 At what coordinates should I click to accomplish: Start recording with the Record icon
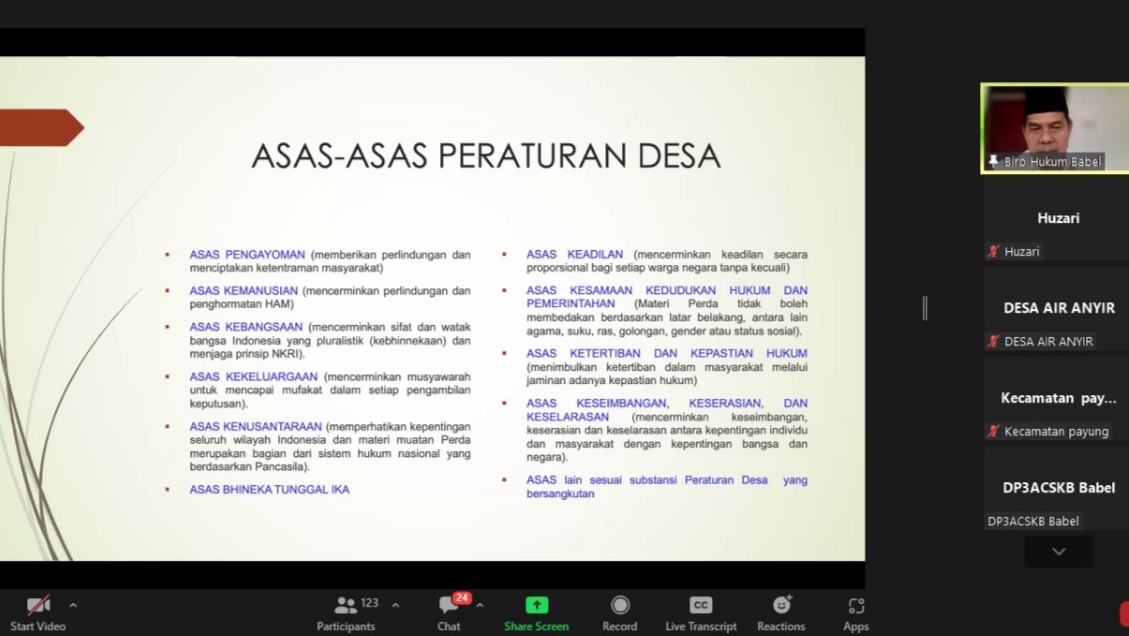coord(620,605)
